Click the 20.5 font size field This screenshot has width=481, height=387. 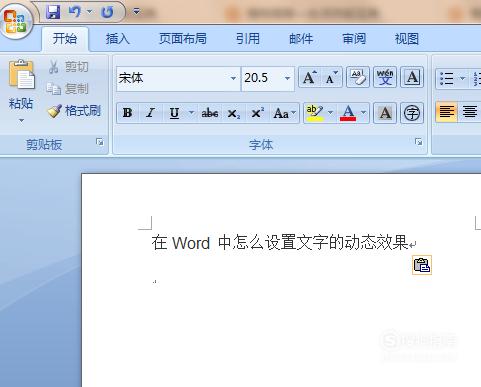pyautogui.click(x=262, y=78)
